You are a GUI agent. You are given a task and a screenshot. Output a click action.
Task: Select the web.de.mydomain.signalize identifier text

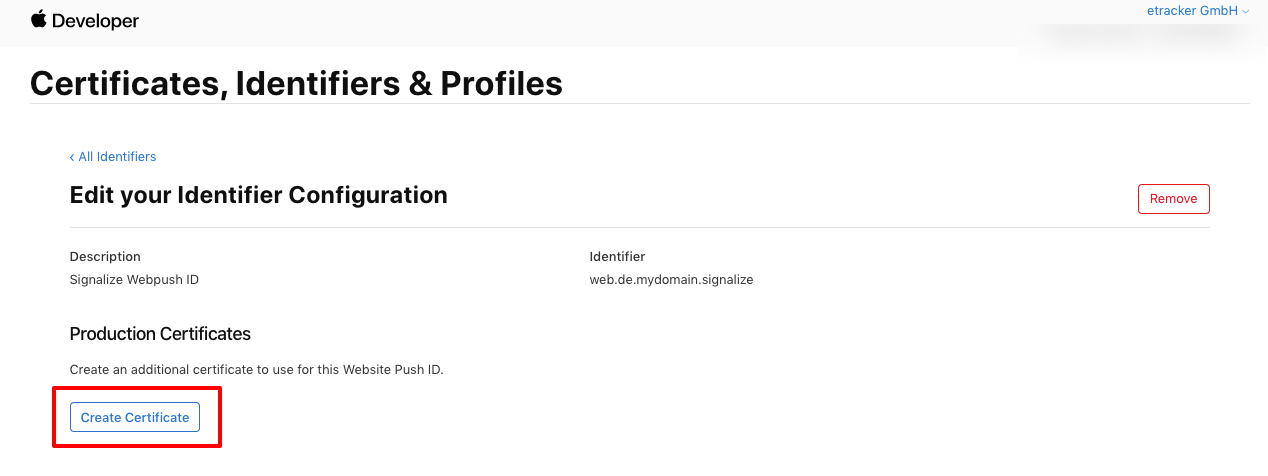coord(671,280)
